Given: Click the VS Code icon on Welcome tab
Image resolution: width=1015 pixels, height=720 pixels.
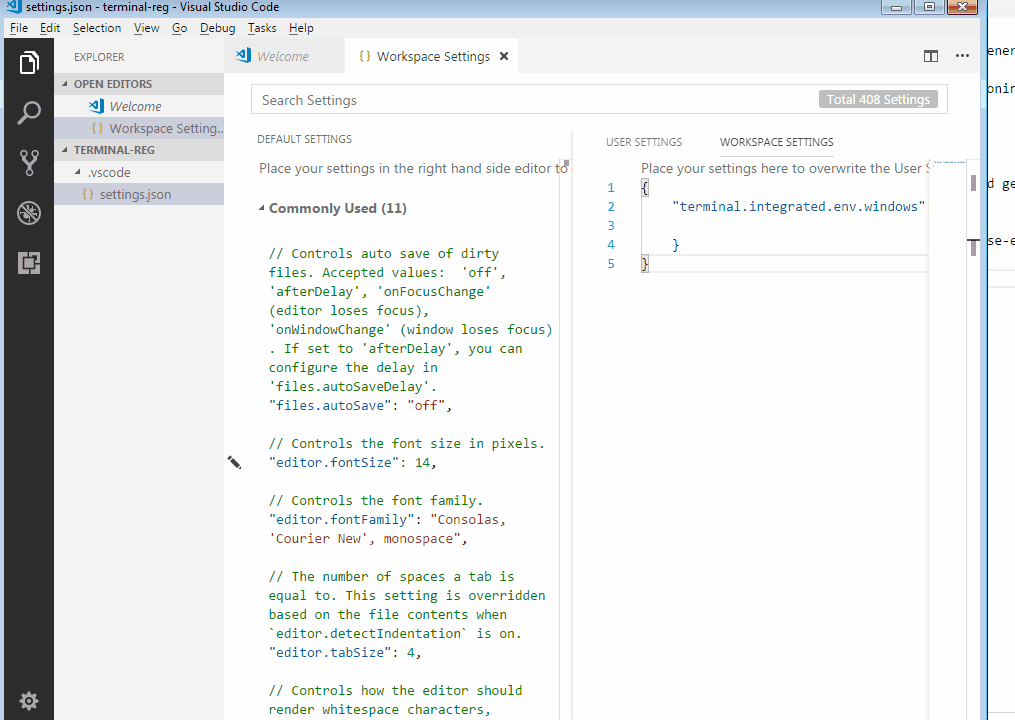Looking at the screenshot, I should click(243, 56).
